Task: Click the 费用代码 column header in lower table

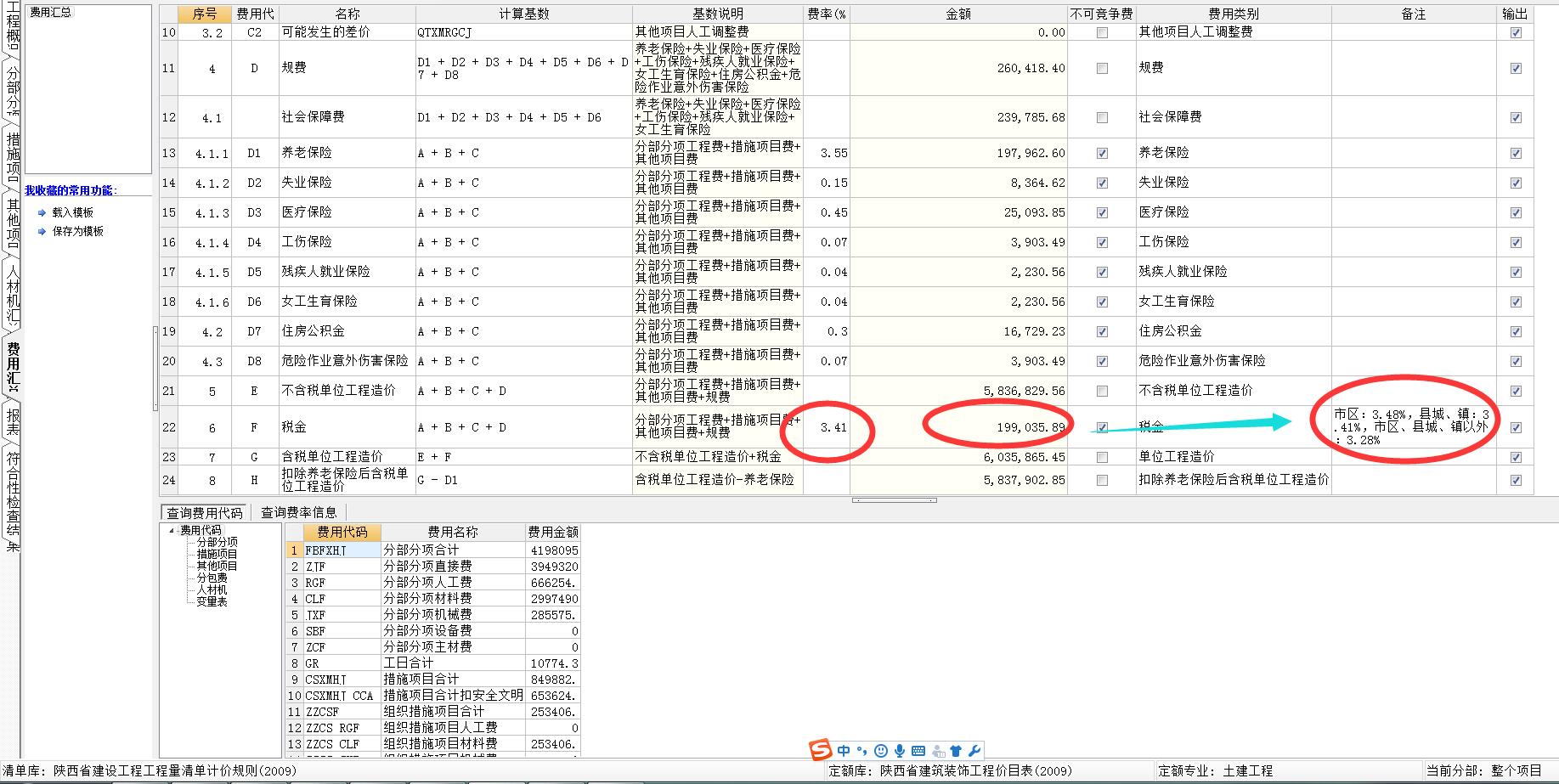Action: pyautogui.click(x=342, y=532)
